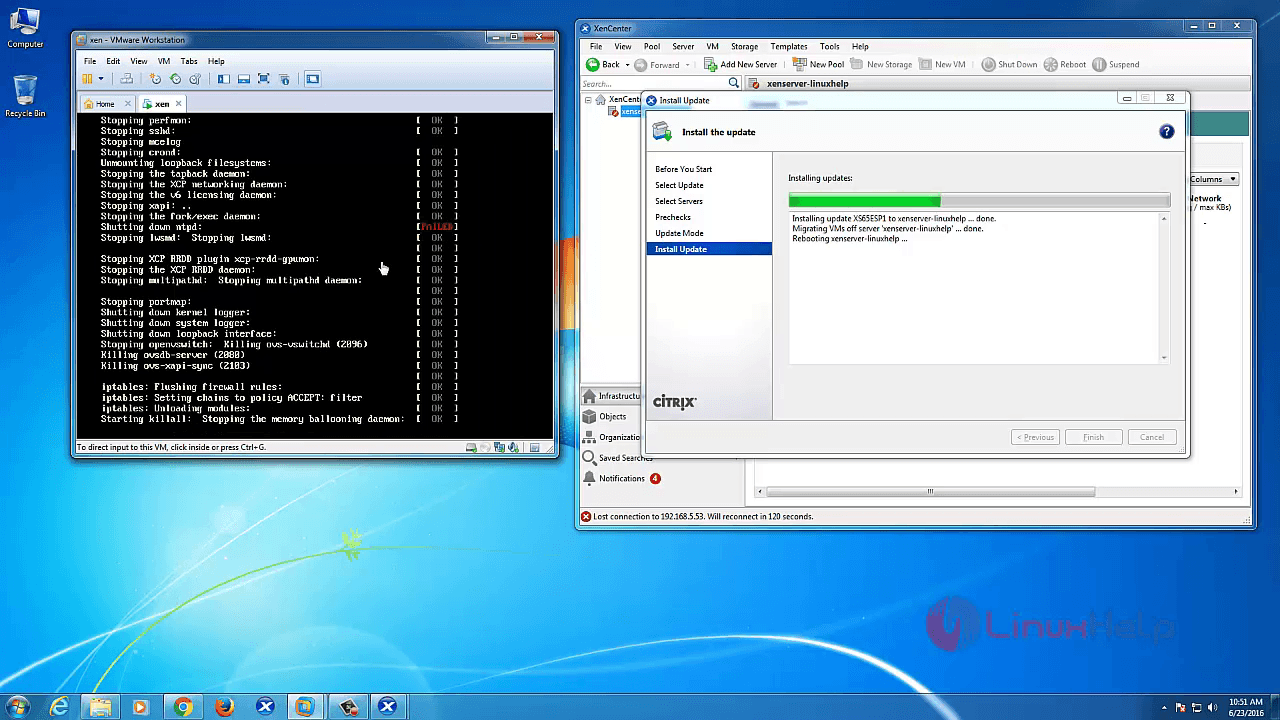The height and width of the screenshot is (720, 1280).
Task: Open Firefox from the taskbar
Action: click(x=224, y=707)
